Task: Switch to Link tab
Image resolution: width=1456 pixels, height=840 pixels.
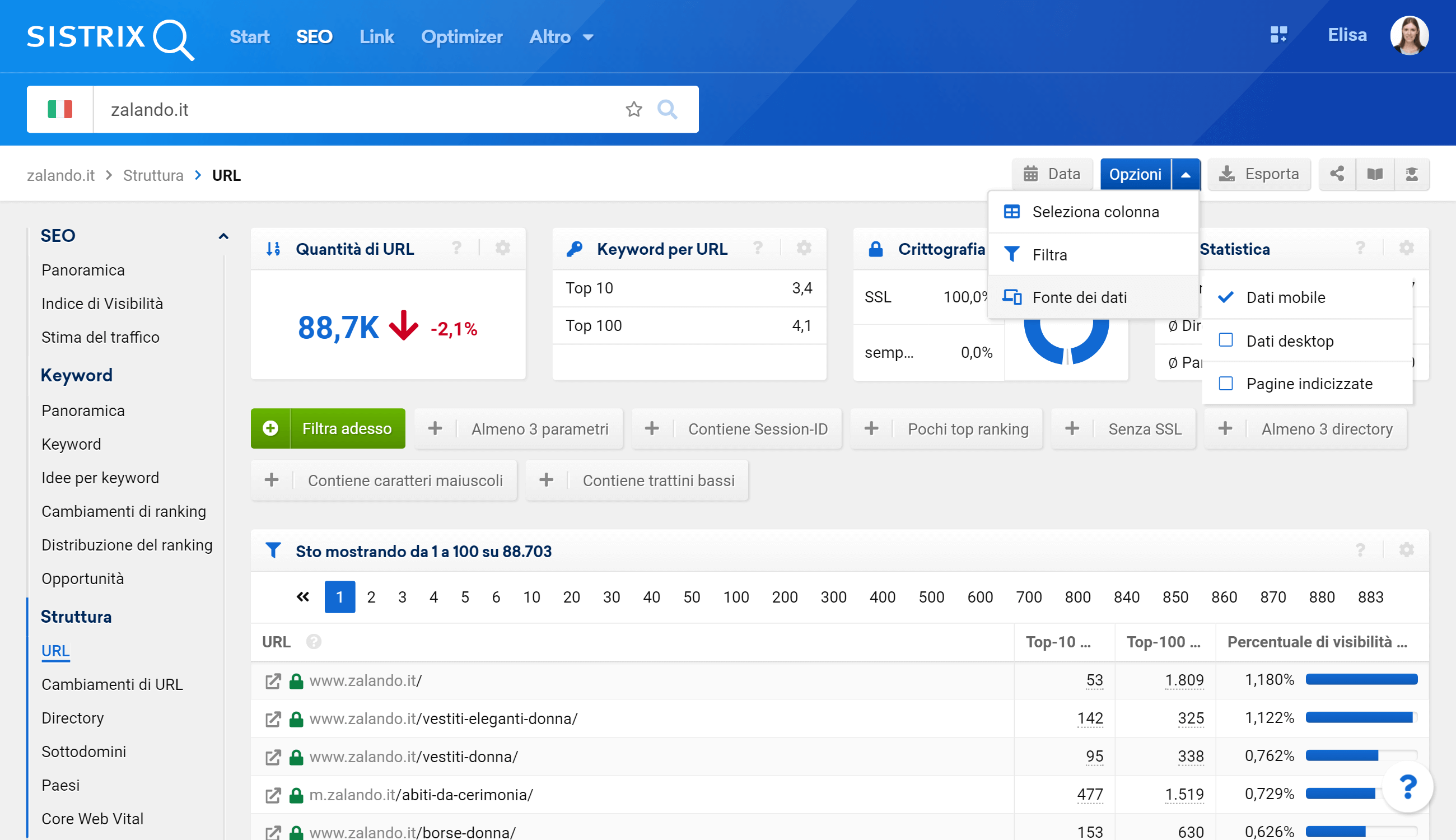Action: pyautogui.click(x=376, y=37)
